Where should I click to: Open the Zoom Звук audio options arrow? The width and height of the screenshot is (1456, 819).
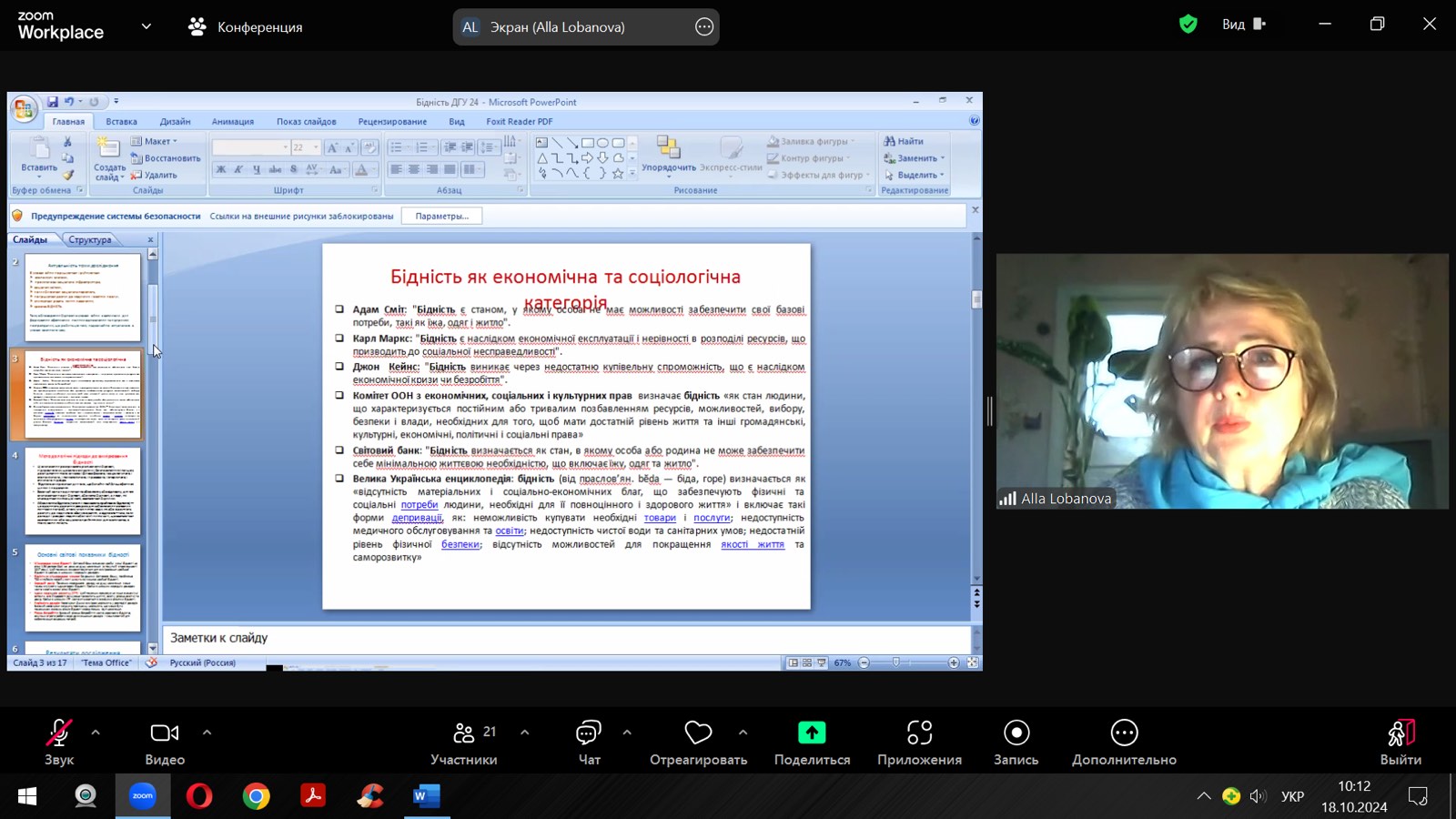[96, 733]
